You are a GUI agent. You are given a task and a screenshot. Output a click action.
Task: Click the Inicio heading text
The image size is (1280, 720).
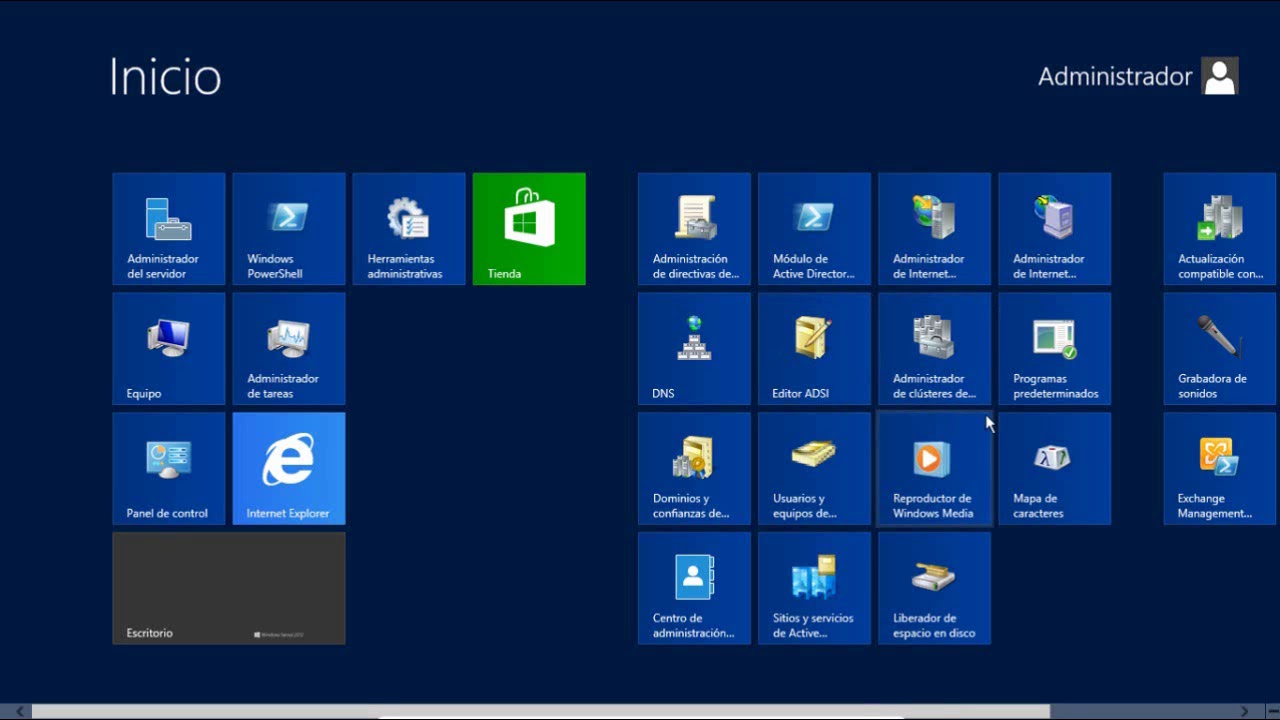pos(165,77)
